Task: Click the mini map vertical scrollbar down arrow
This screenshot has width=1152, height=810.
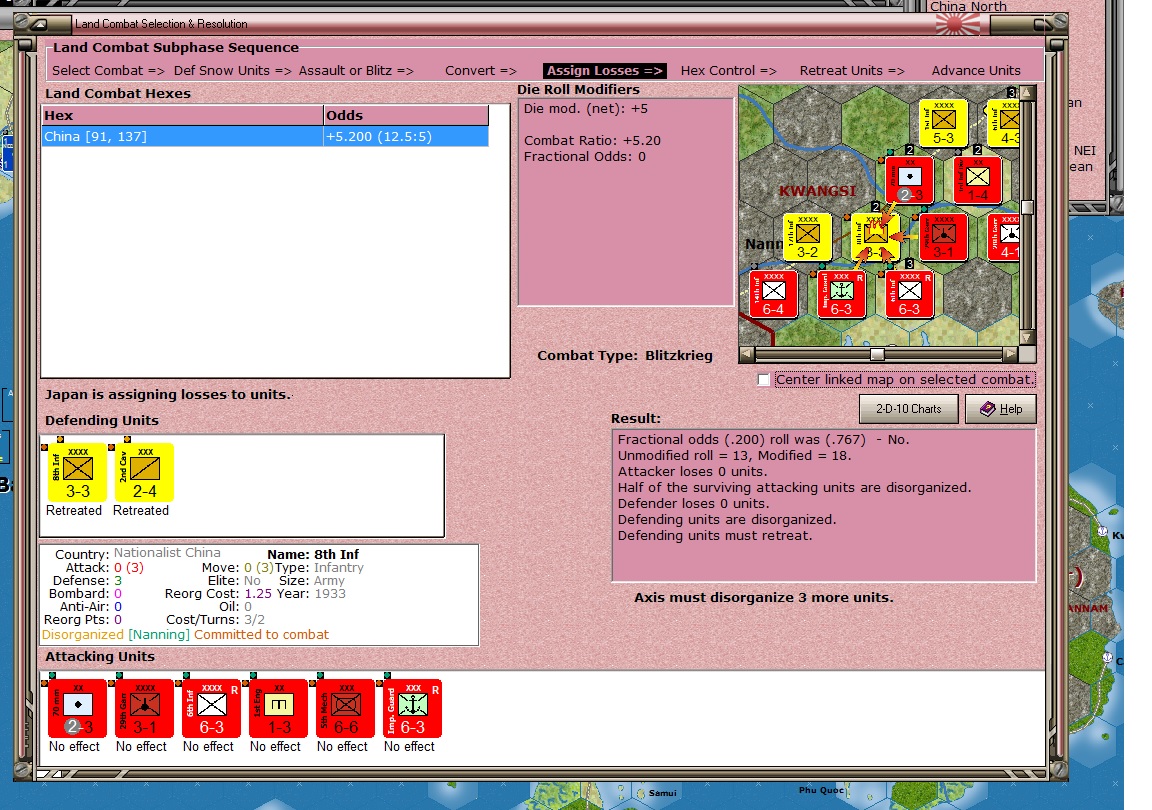Action: (1028, 338)
